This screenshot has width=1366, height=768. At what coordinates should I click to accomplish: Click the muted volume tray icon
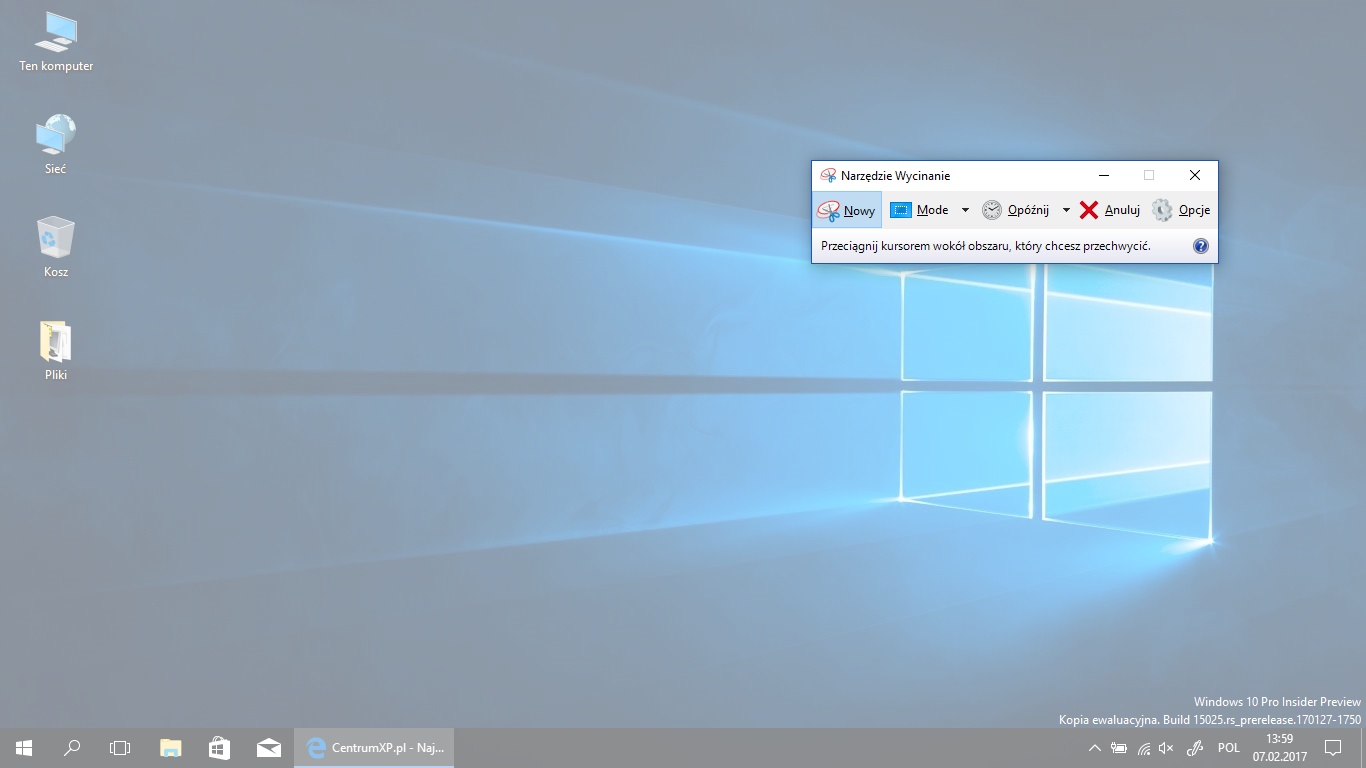coord(1166,748)
